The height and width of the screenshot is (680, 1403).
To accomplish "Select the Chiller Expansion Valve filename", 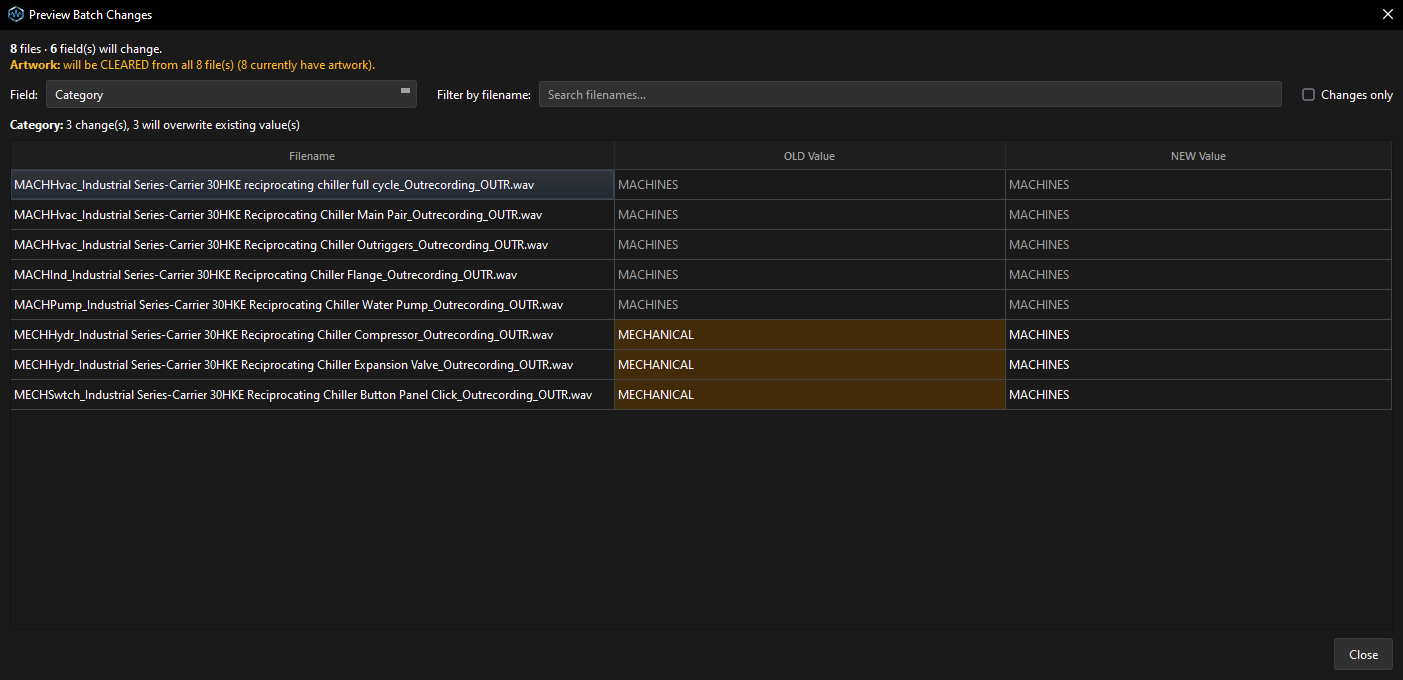I will (312, 365).
